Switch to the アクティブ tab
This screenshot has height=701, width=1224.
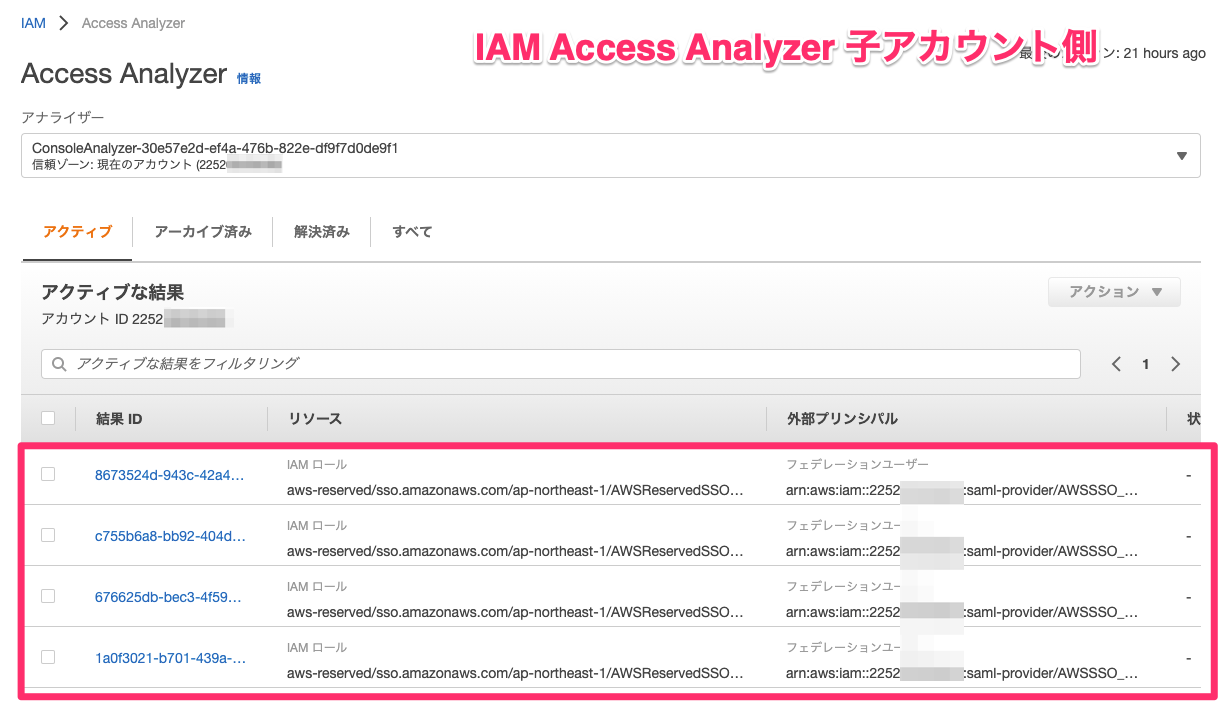click(x=77, y=232)
